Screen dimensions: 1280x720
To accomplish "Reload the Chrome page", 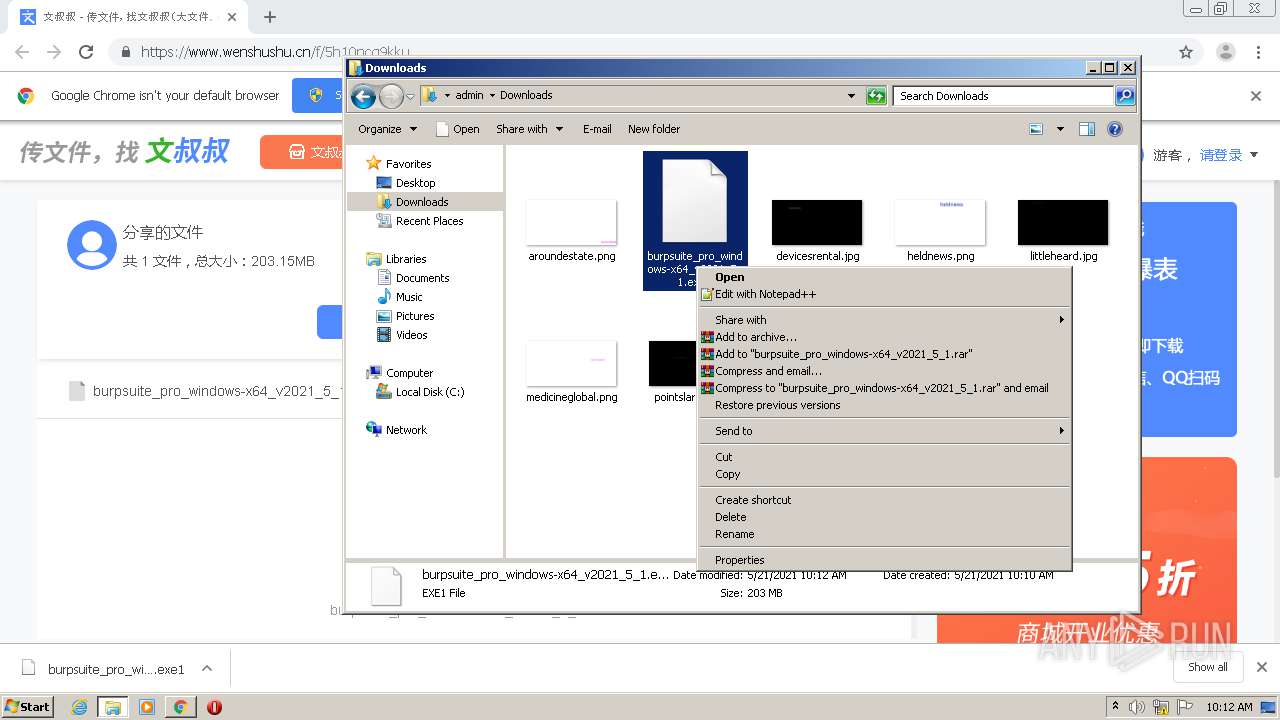I will coord(86,52).
